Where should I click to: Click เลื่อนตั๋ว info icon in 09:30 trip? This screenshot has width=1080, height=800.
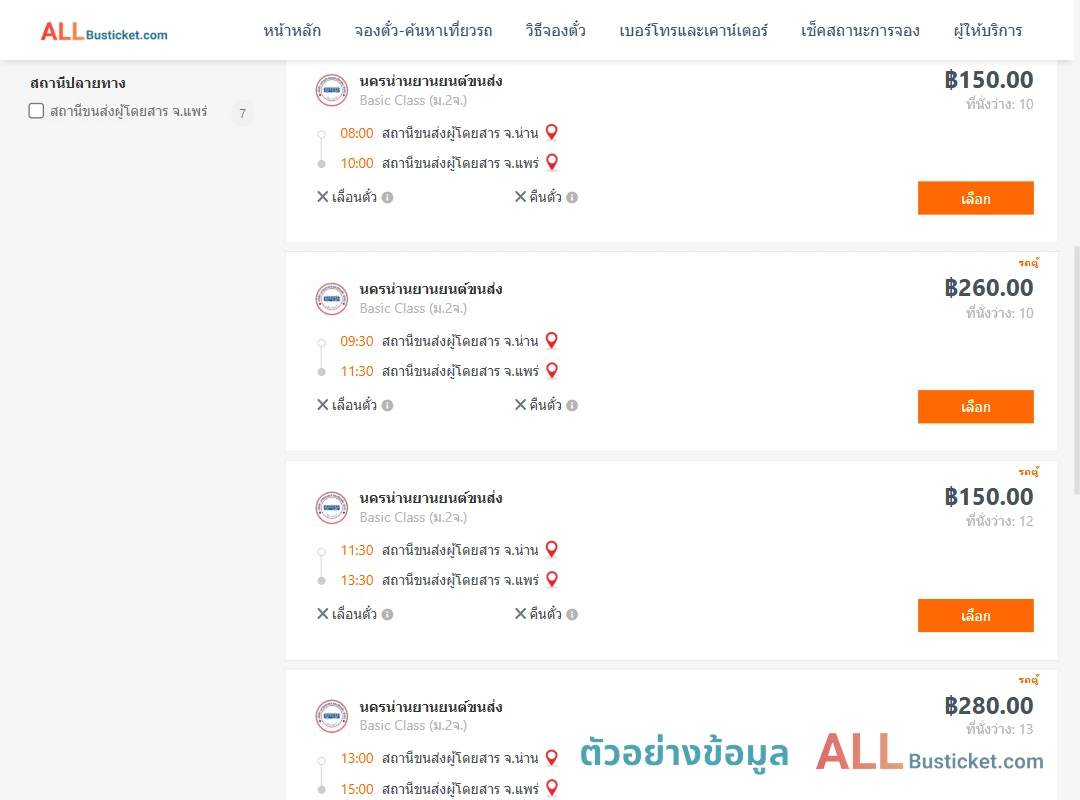388,406
